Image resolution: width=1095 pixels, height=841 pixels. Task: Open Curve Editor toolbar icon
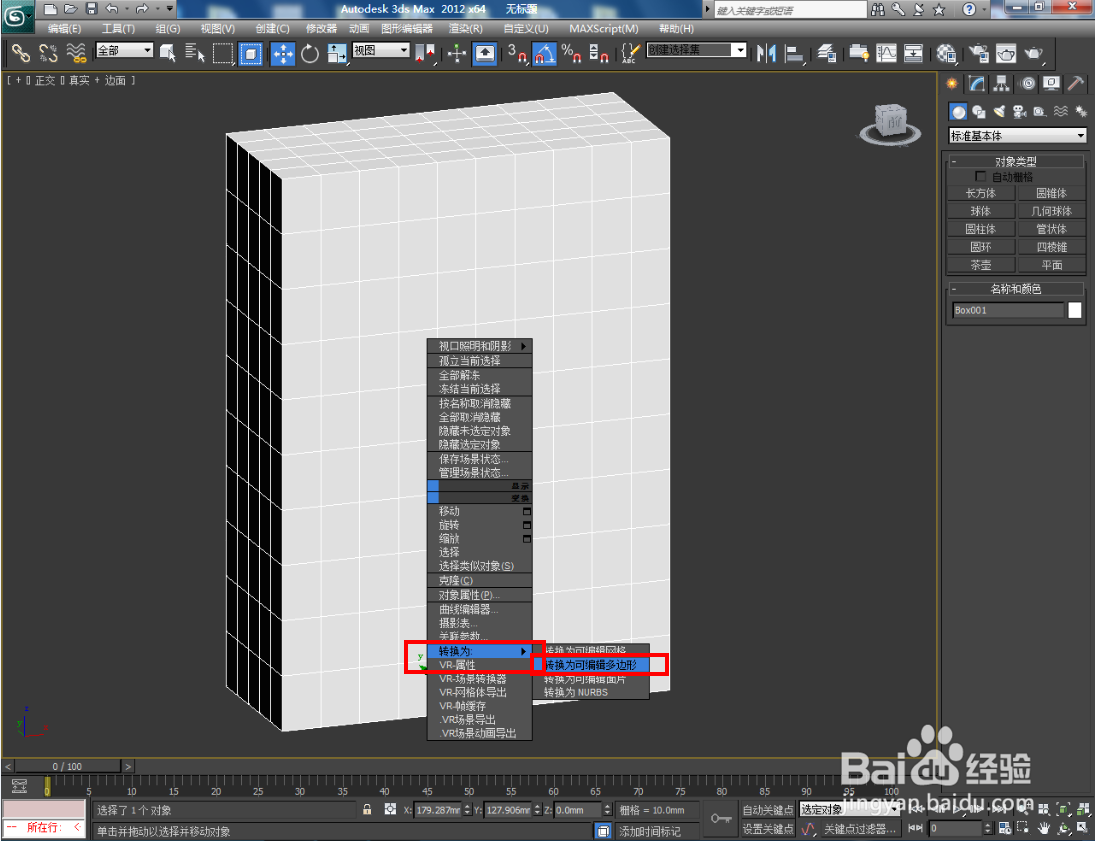click(x=886, y=53)
